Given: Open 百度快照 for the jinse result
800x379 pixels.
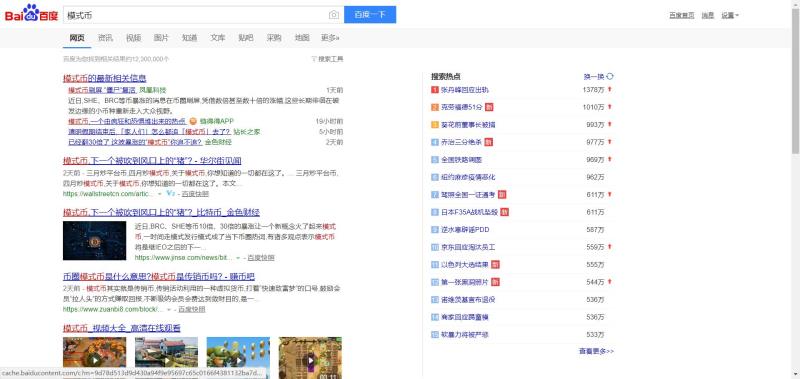Looking at the screenshot, I should [x=261, y=258].
